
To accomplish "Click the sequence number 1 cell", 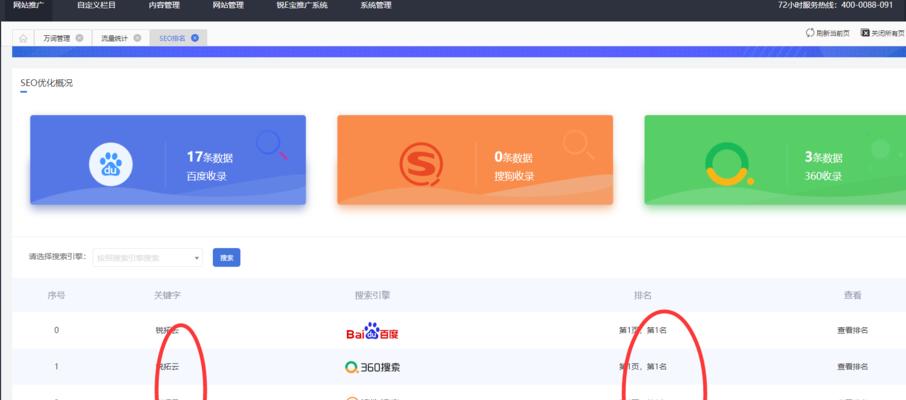I will click(x=56, y=366).
